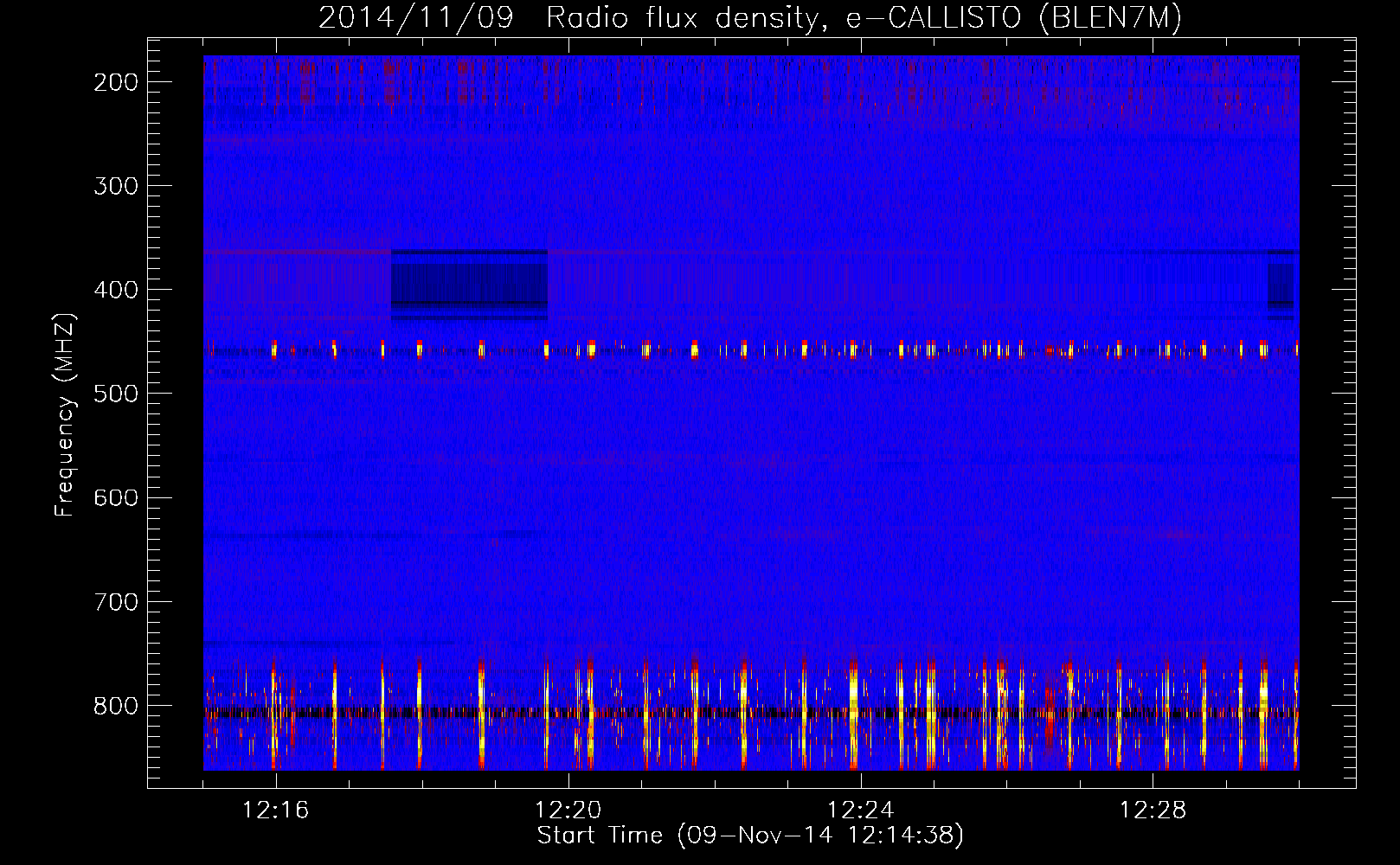1400x865 pixels.
Task: Click the 12:24 time tick label
Action: tap(861, 811)
